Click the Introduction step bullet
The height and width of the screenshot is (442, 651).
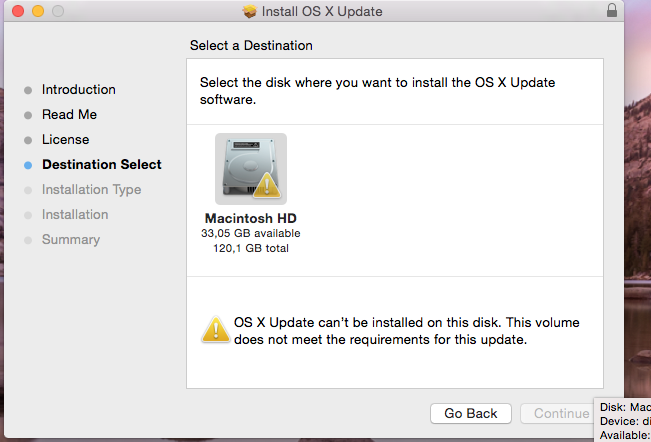[28, 90]
